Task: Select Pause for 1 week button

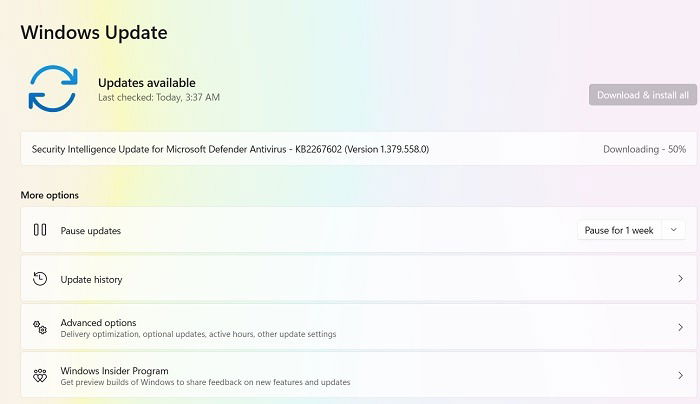Action: pos(619,230)
